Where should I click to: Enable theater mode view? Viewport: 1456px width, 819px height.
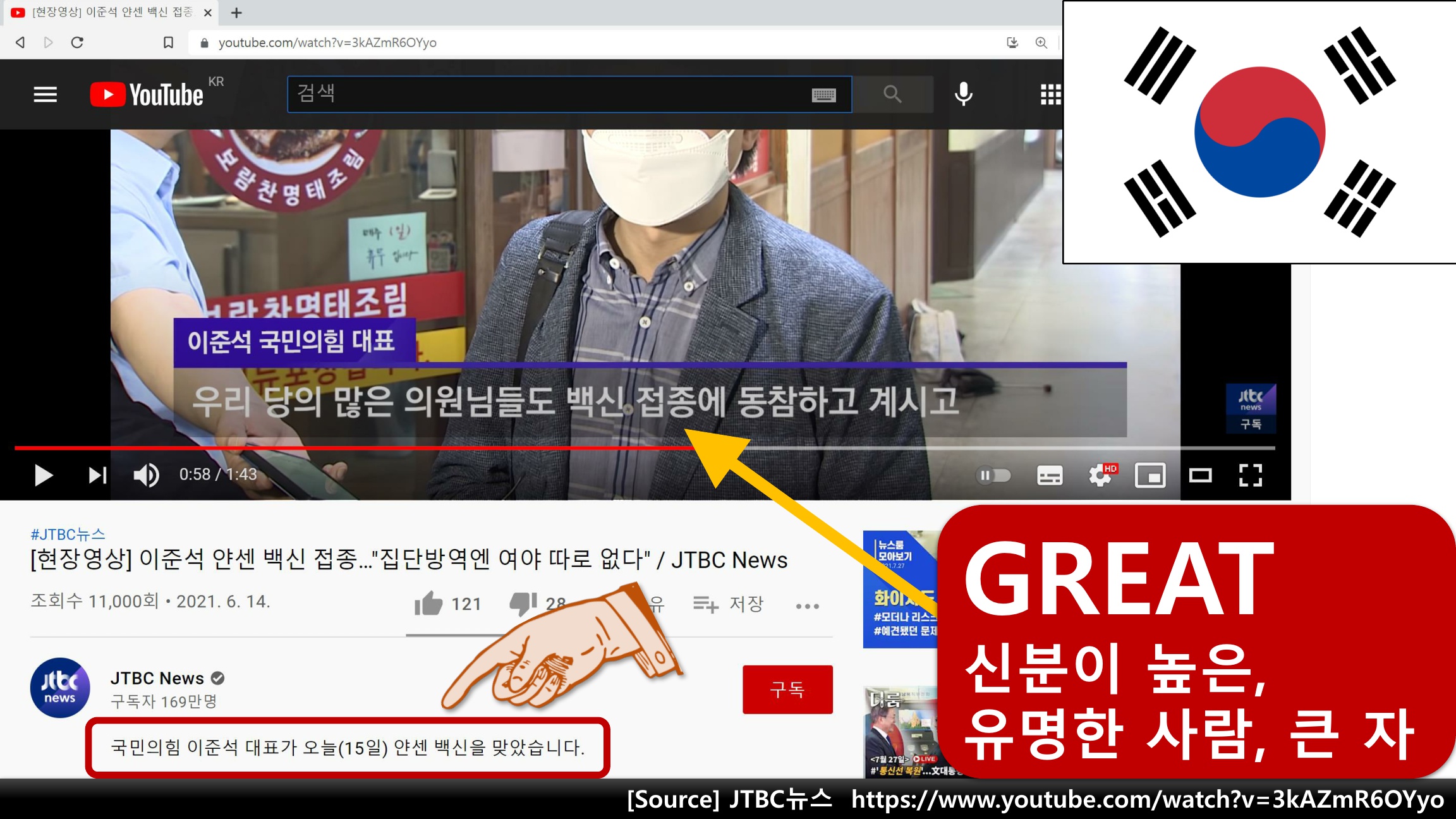[x=1200, y=475]
